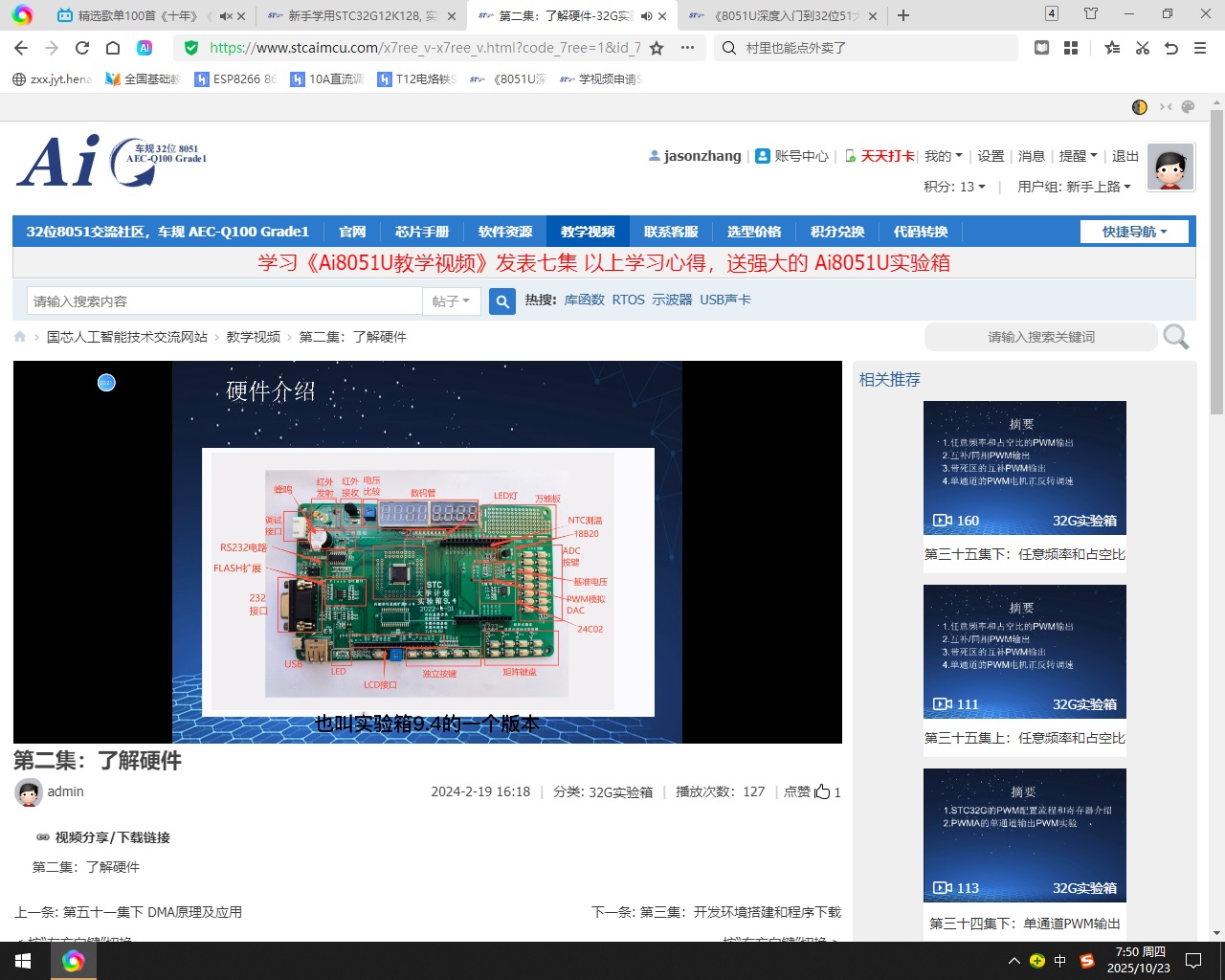Switch to the 《8051U深度入门到32位51 tab
The height and width of the screenshot is (980, 1225).
783,16
